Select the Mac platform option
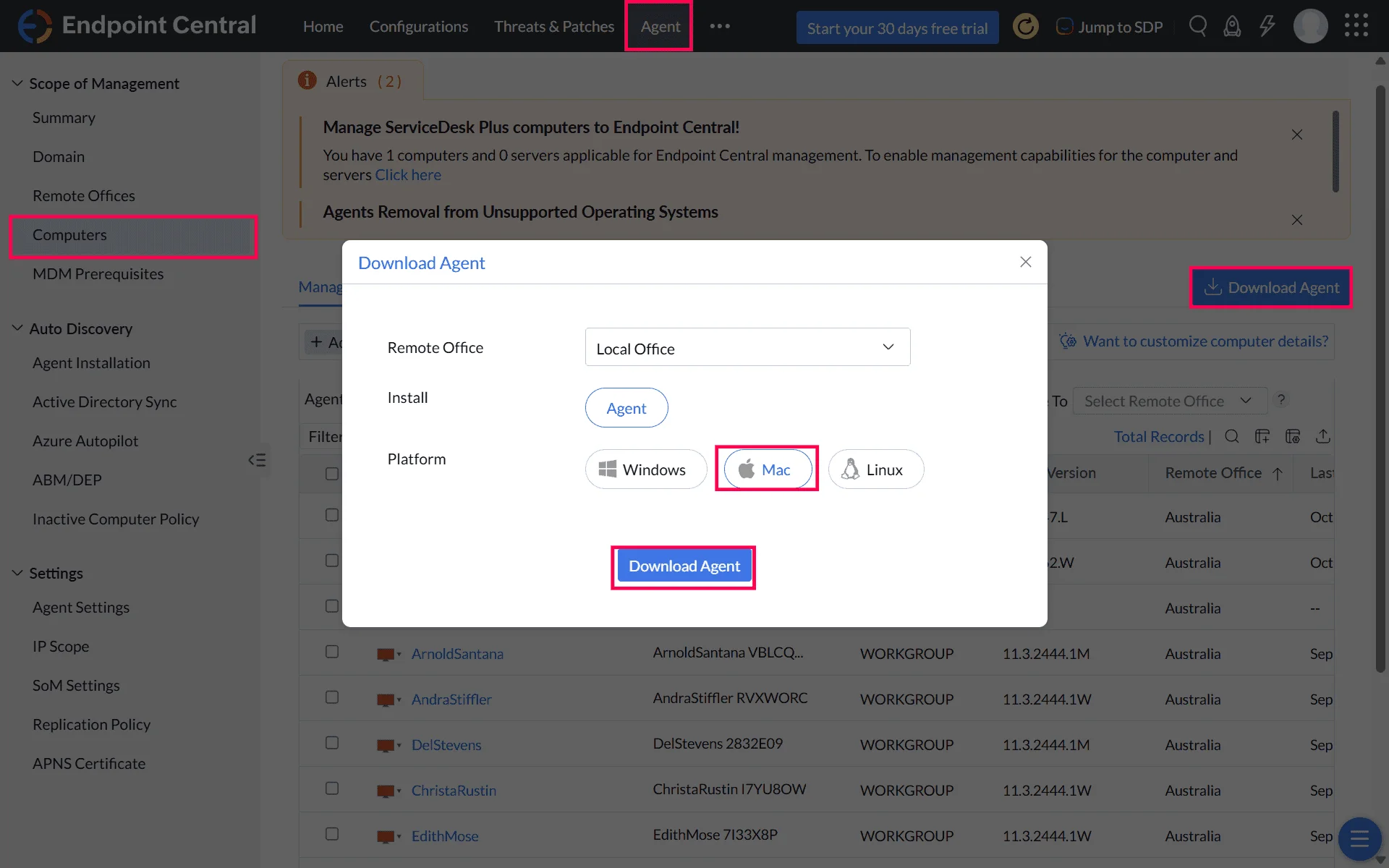This screenshot has height=868, width=1389. click(768, 469)
